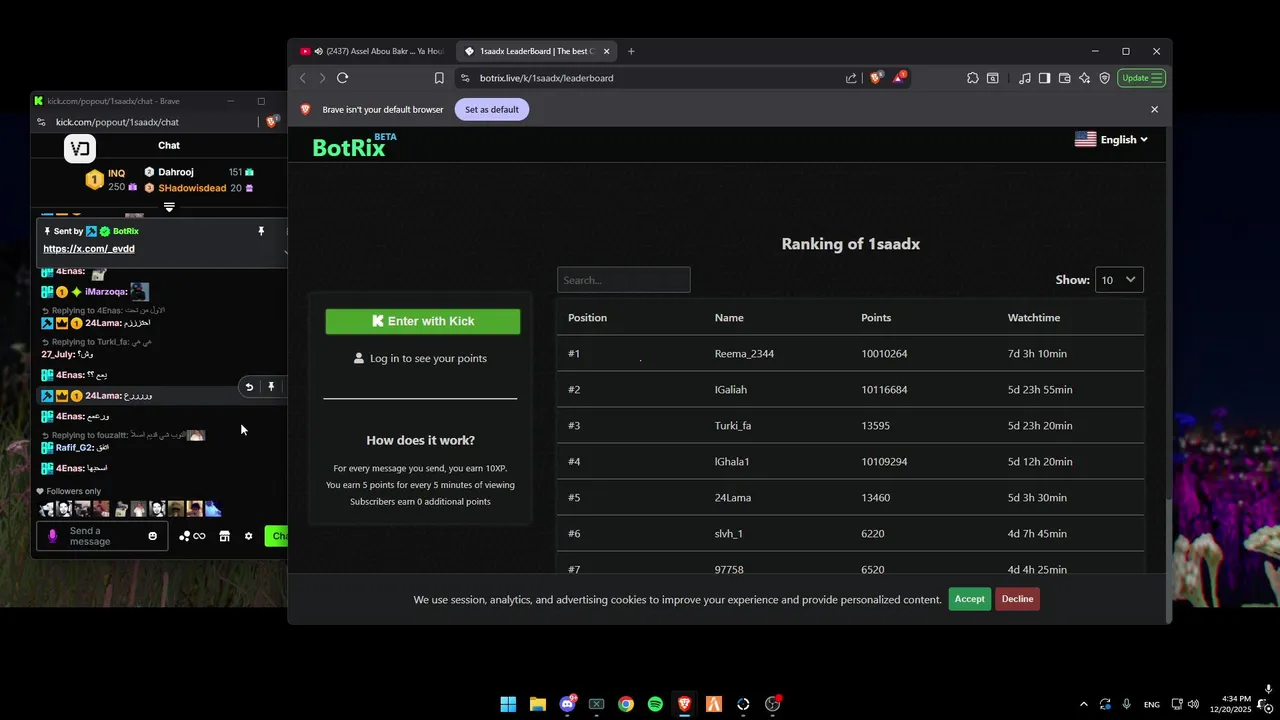This screenshot has width=1280, height=720.
Task: Open the shop icon in the Kick chat bar
Action: 224,536
